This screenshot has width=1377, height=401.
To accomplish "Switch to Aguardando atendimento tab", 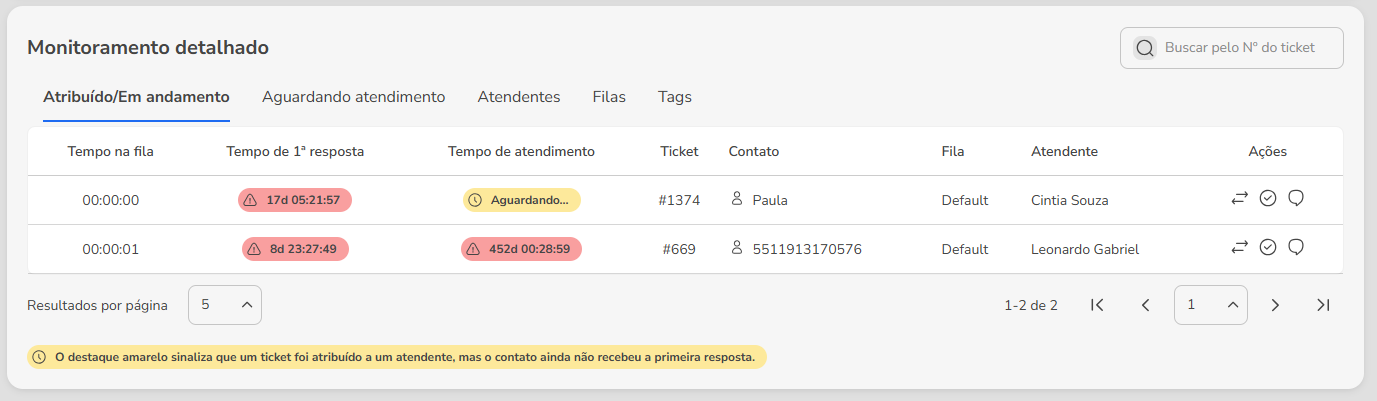I will 353,97.
